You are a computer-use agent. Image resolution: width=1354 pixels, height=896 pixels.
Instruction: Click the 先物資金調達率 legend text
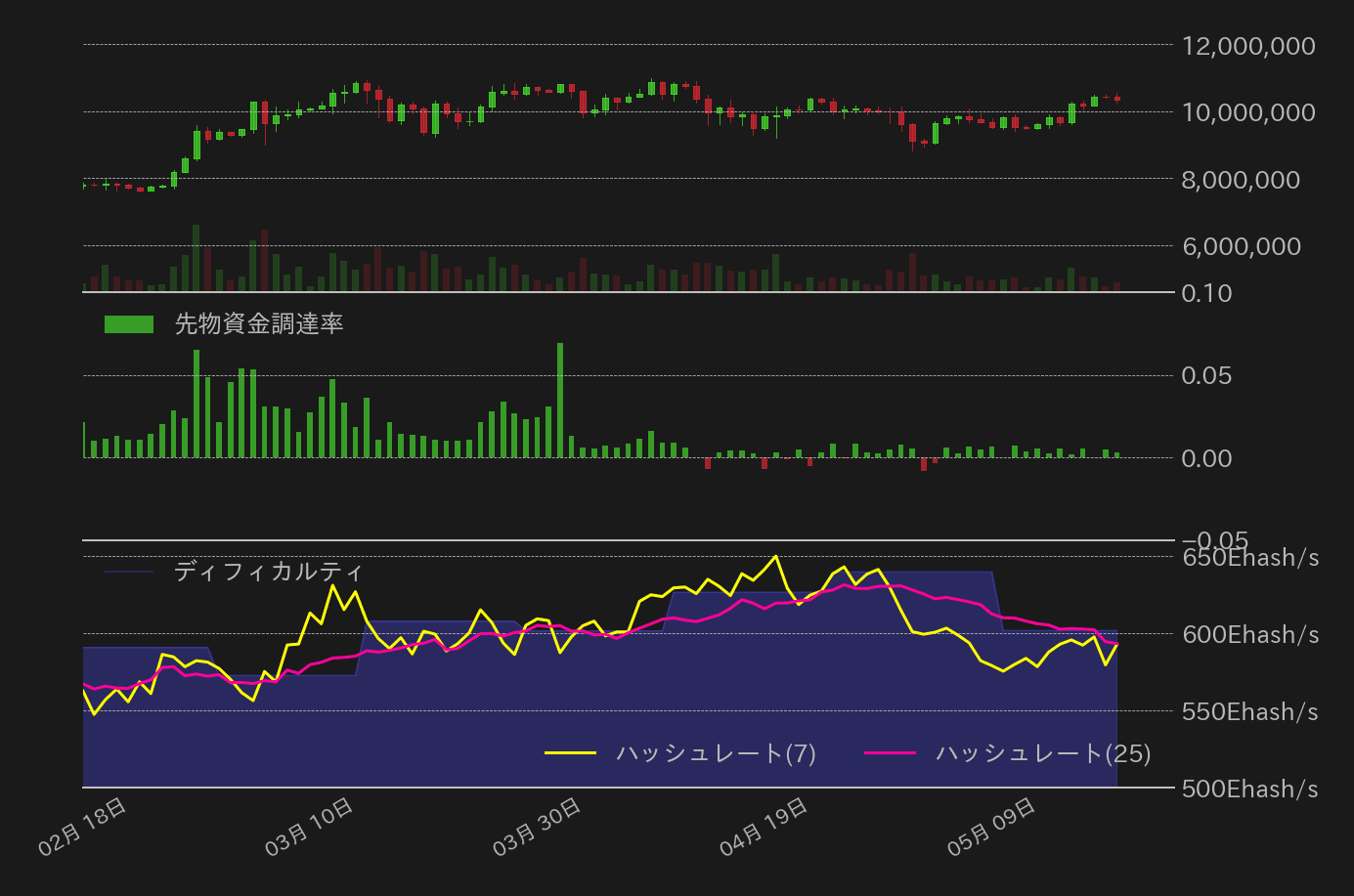click(x=258, y=322)
